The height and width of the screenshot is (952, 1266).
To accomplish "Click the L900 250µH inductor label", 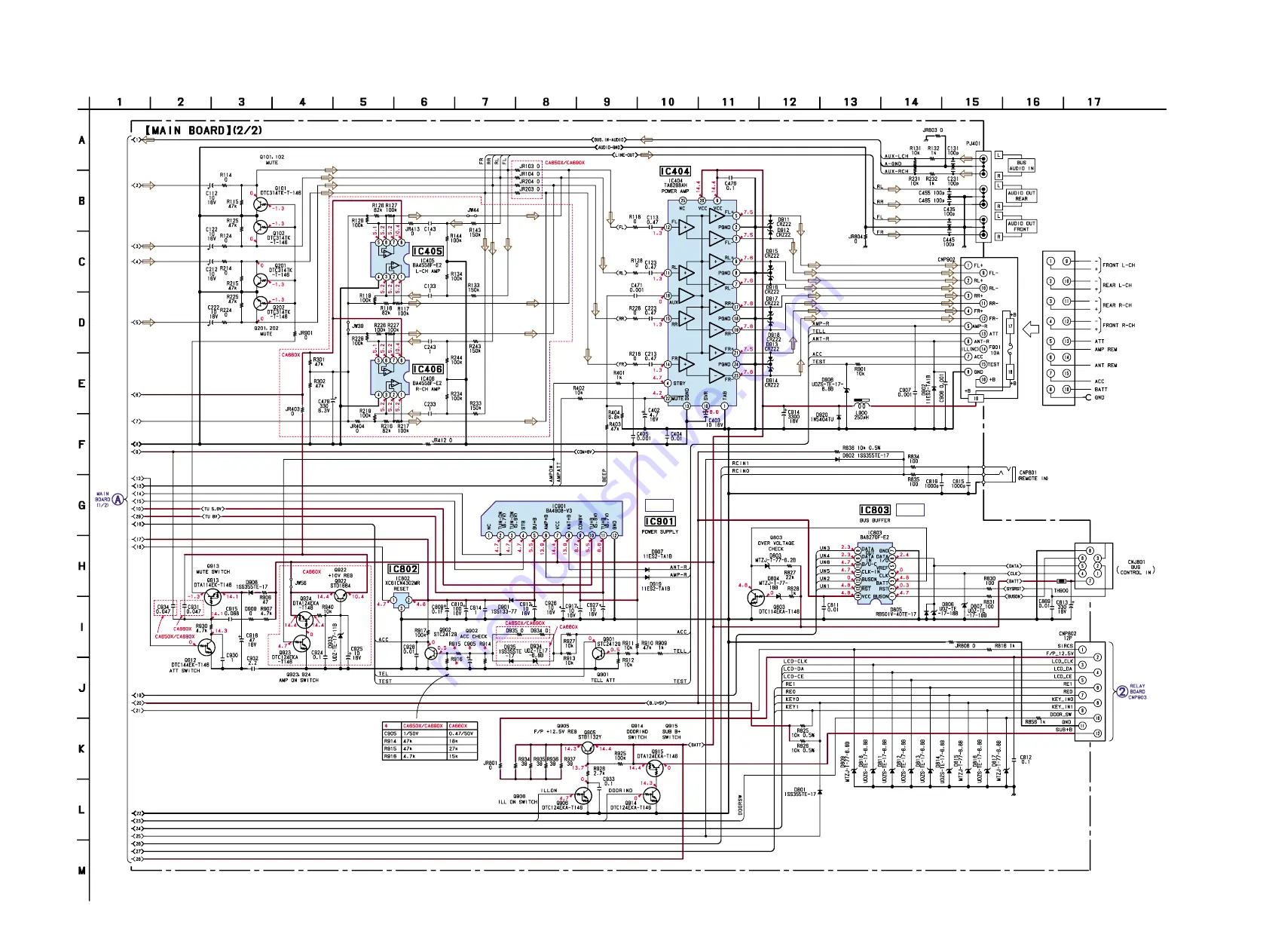I will click(x=861, y=415).
